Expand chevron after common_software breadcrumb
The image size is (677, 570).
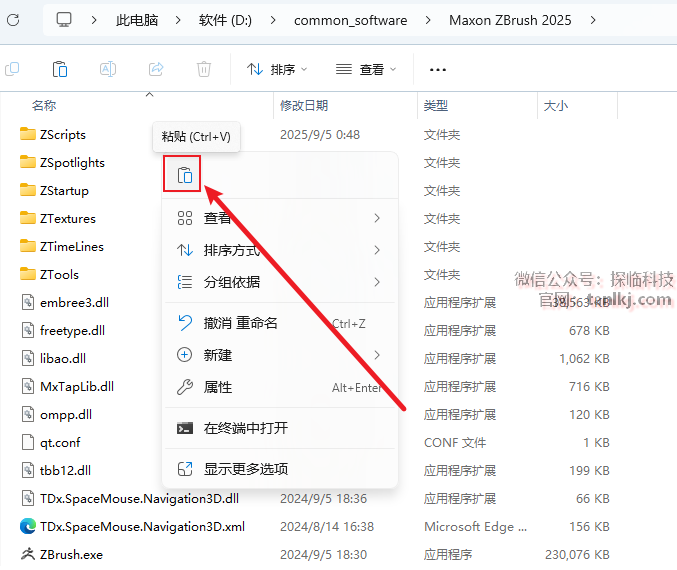pos(428,20)
